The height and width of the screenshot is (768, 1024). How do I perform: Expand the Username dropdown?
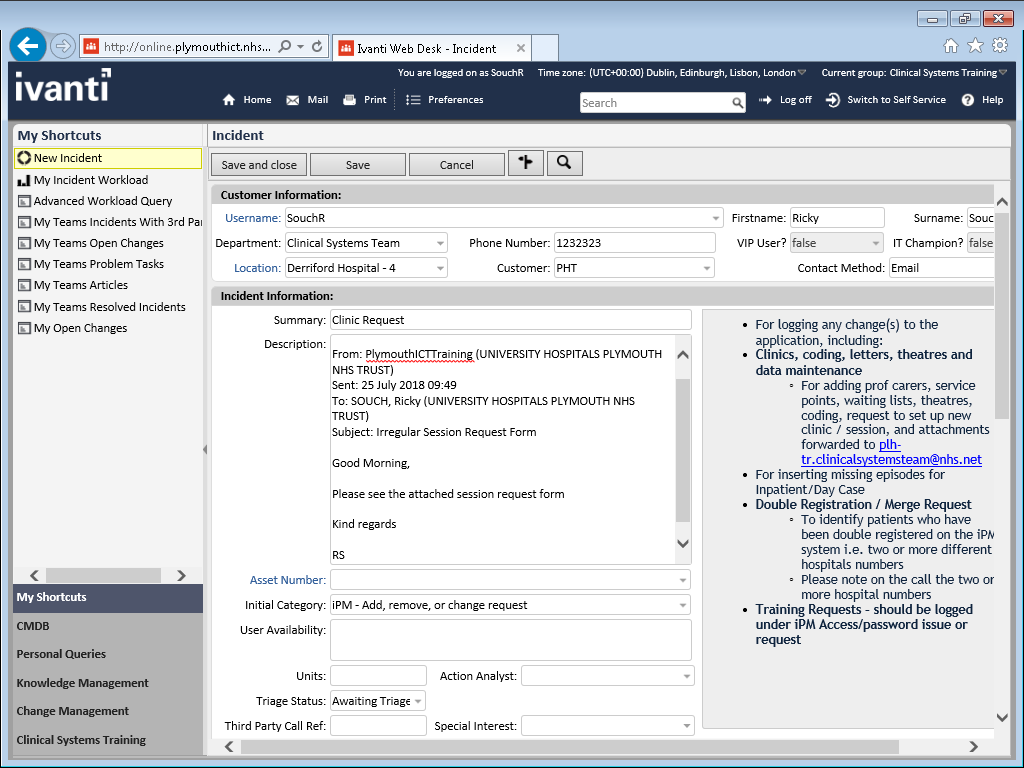(x=715, y=218)
